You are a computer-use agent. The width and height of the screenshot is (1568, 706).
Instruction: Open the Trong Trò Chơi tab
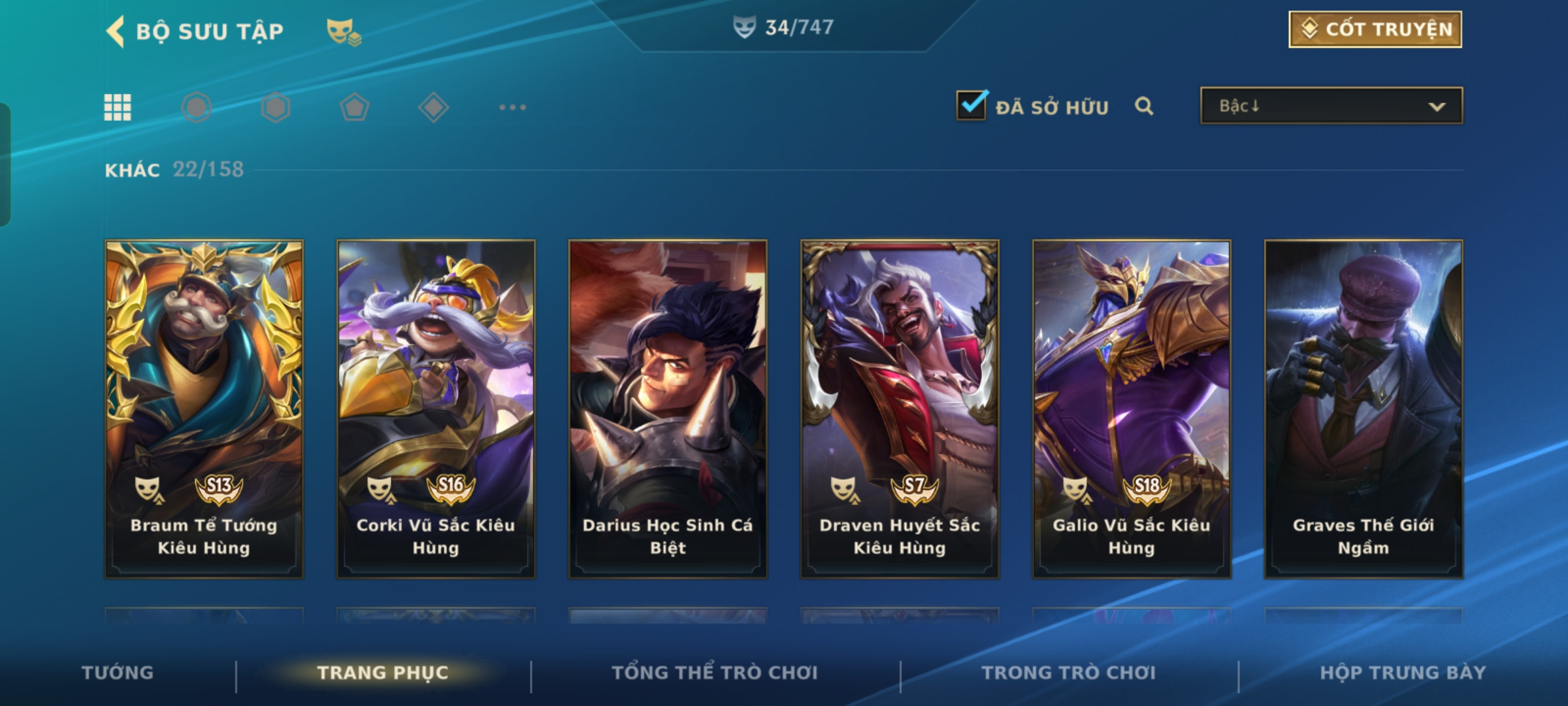1069,673
